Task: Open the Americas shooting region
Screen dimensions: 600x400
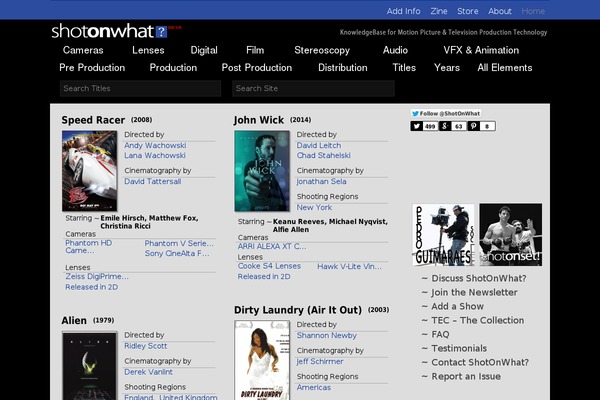Action: pos(313,387)
